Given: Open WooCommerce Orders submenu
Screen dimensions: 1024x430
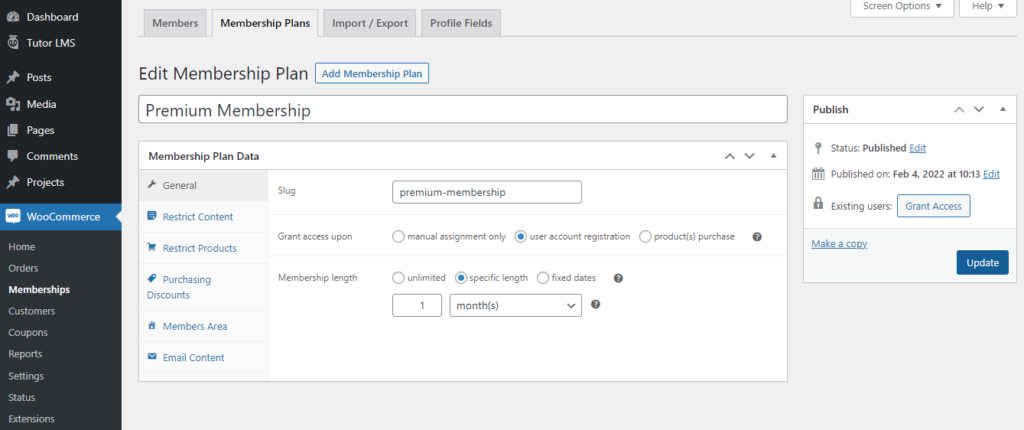Looking at the screenshot, I should pyautogui.click(x=24, y=268).
